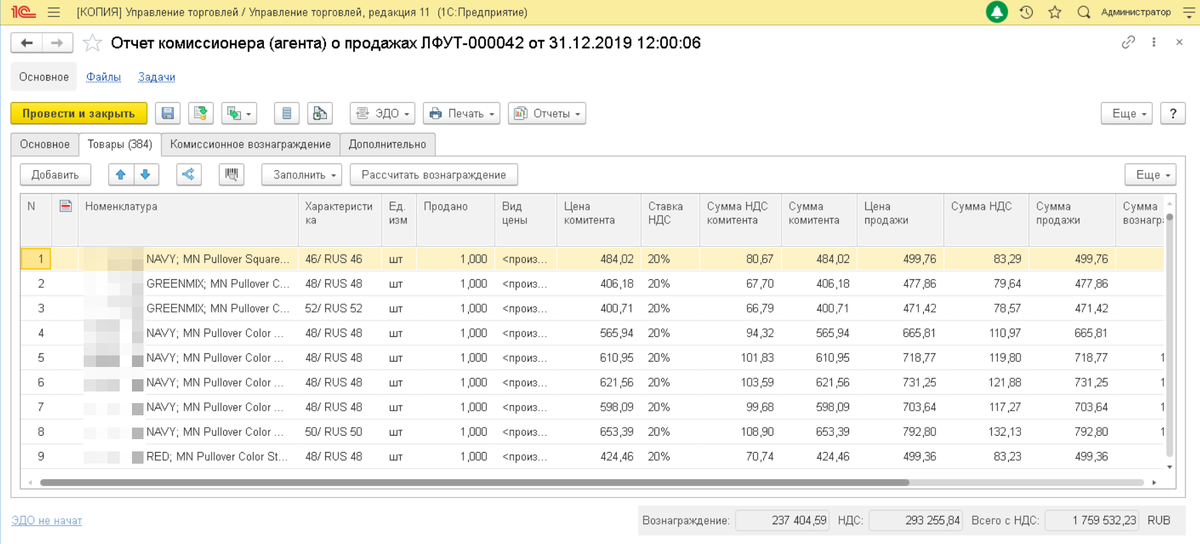1200x544 pixels.
Task: Switch to the Задачи link
Action: click(157, 77)
